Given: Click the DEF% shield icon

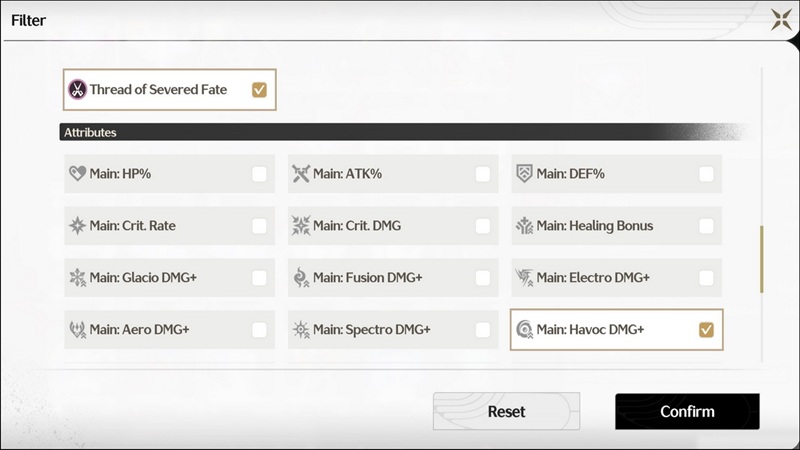Looking at the screenshot, I should [524, 174].
